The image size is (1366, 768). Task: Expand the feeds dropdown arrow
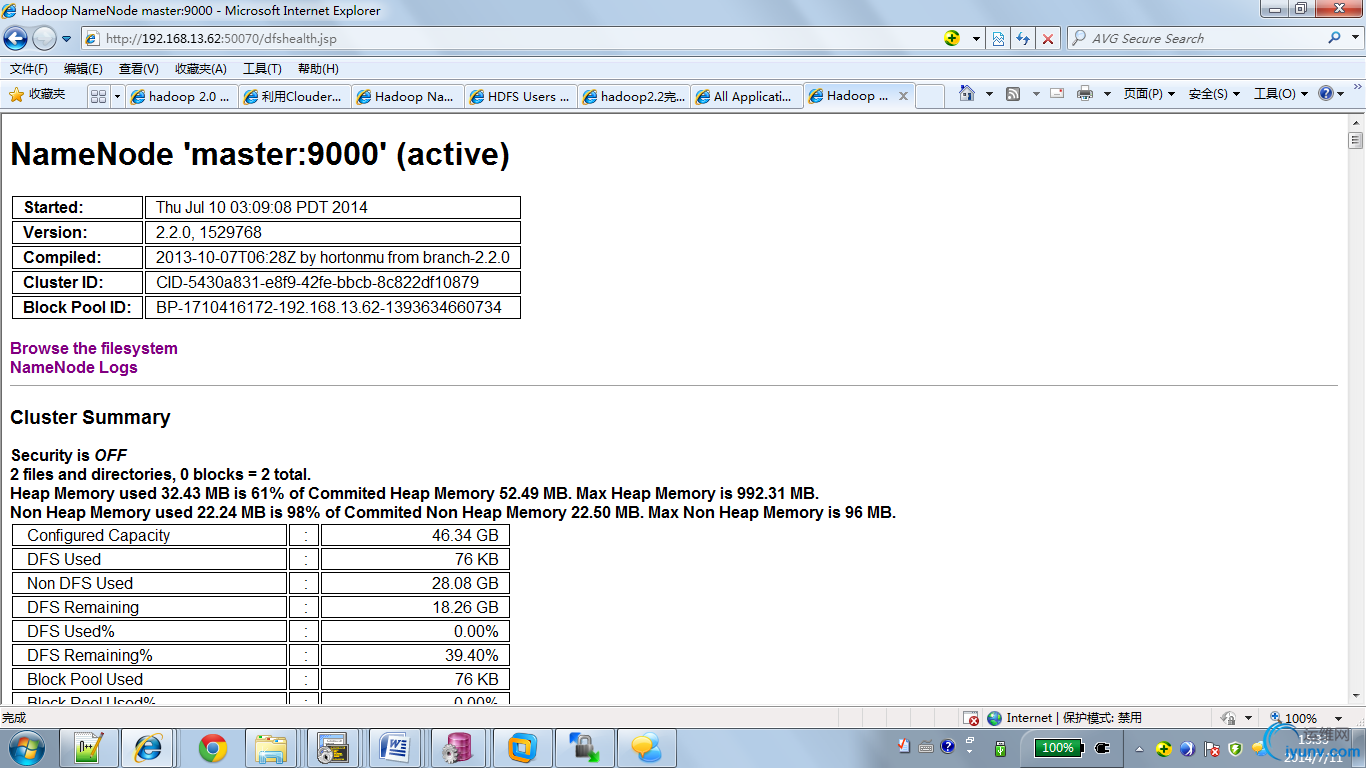point(1035,94)
